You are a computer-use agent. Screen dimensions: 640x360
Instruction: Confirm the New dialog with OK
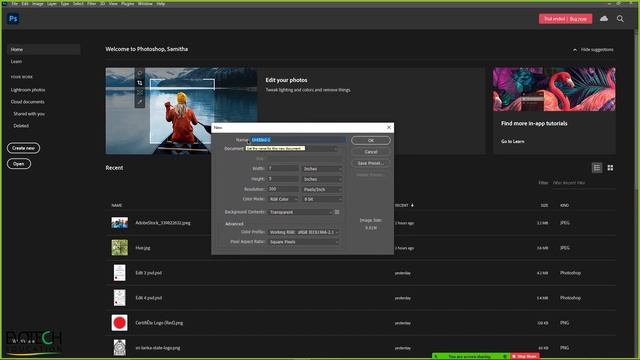click(371, 140)
